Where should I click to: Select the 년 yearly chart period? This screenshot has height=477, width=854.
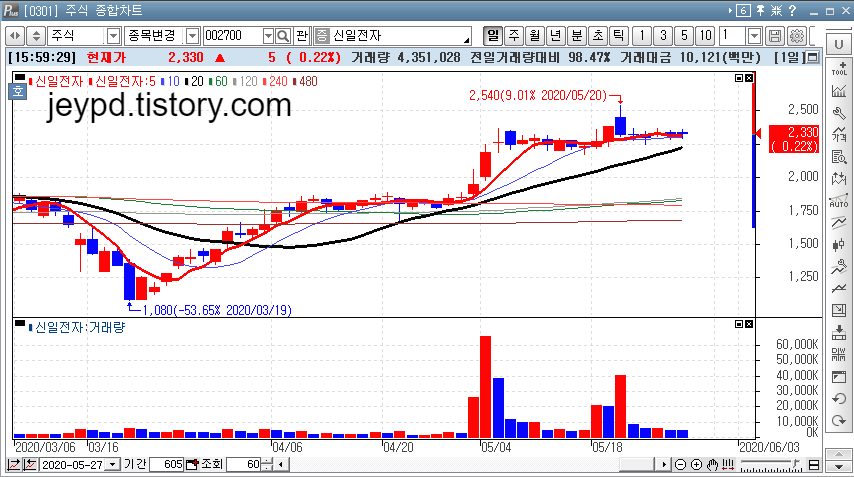pyautogui.click(x=556, y=36)
